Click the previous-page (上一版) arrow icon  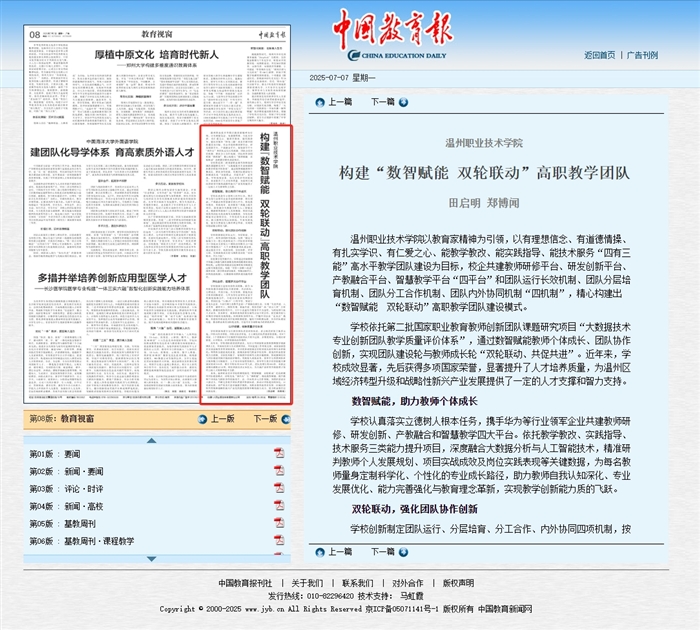coord(203,419)
